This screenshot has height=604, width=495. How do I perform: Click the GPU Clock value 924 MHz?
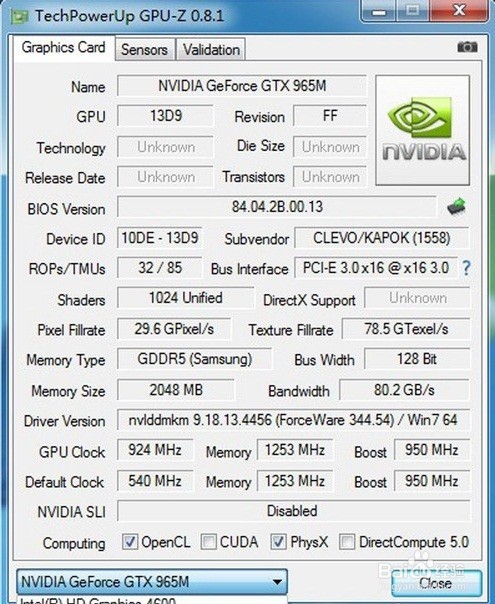pos(155,450)
